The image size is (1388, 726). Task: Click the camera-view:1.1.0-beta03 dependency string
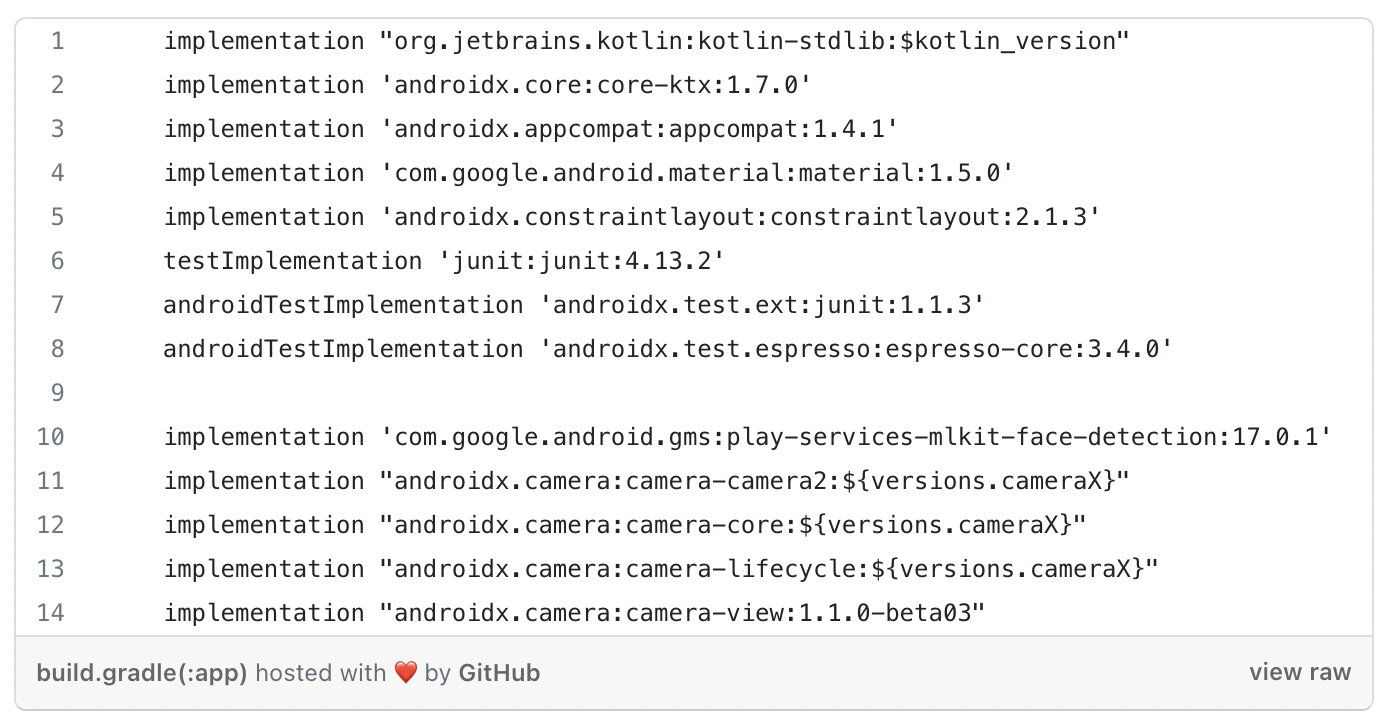[x=683, y=613]
